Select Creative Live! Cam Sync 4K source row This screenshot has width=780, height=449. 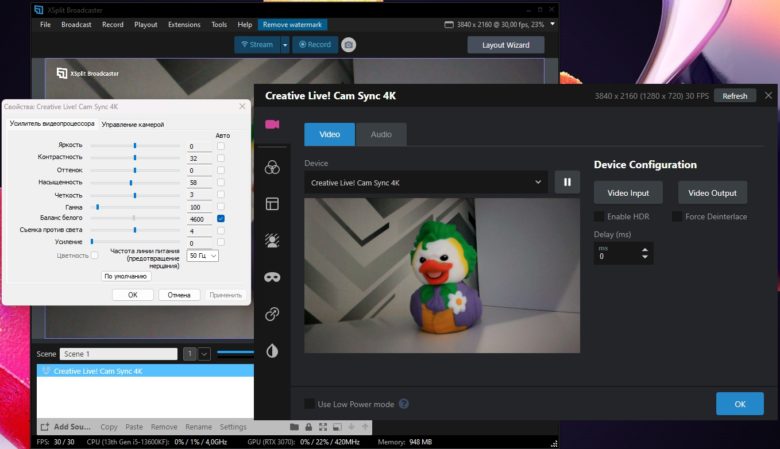point(145,371)
